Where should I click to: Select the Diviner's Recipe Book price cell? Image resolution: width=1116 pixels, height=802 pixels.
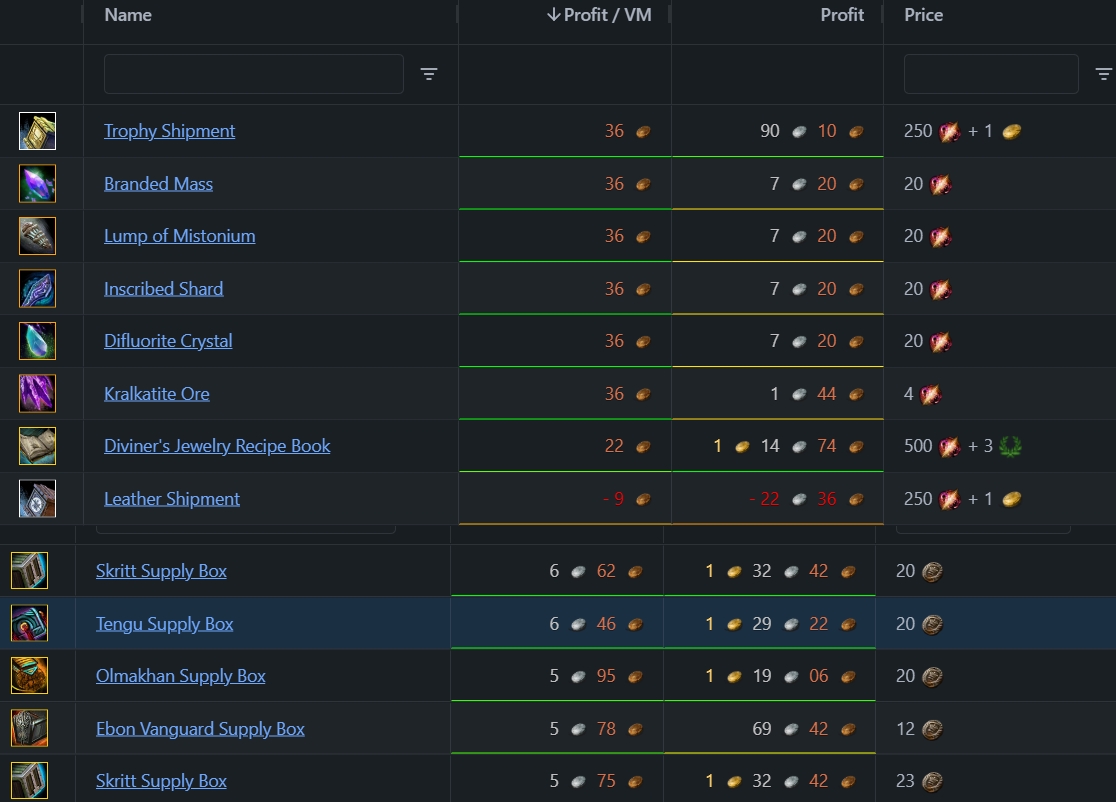(1000, 446)
